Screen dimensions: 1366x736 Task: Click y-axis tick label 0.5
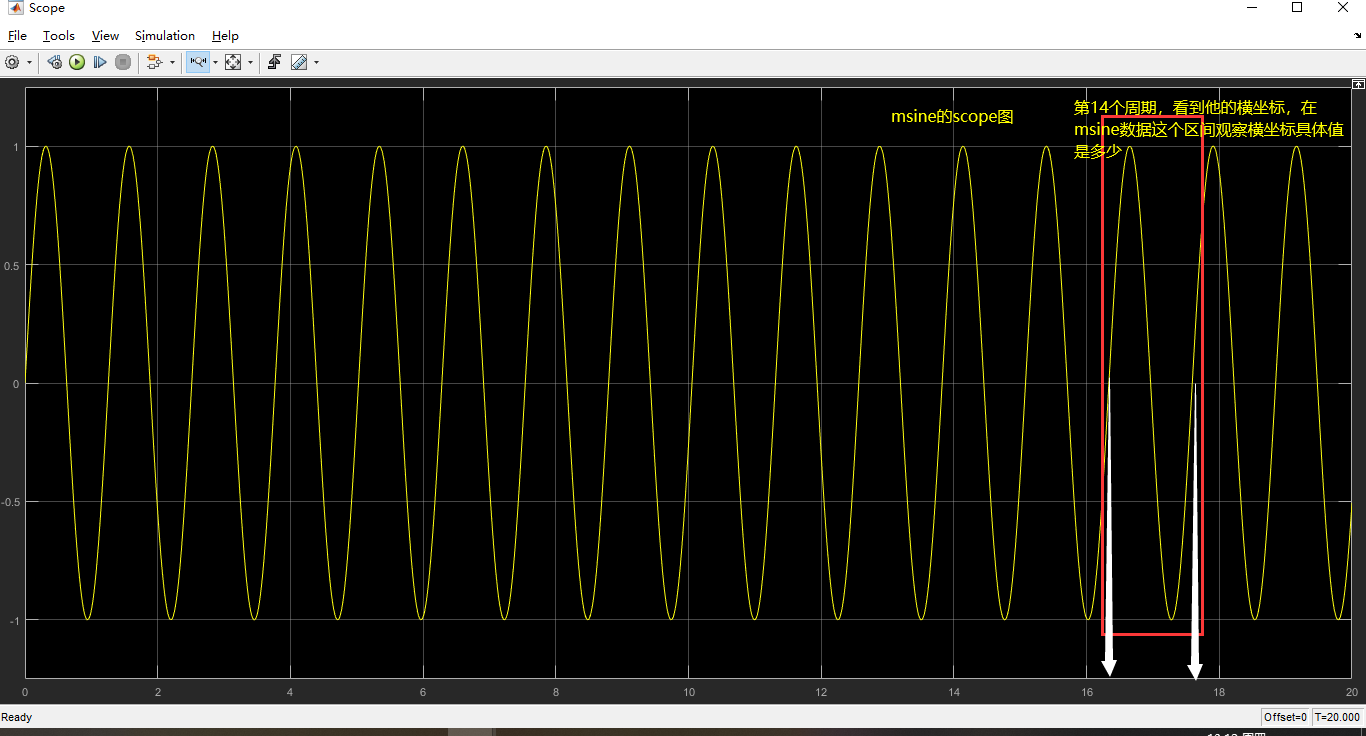point(11,265)
